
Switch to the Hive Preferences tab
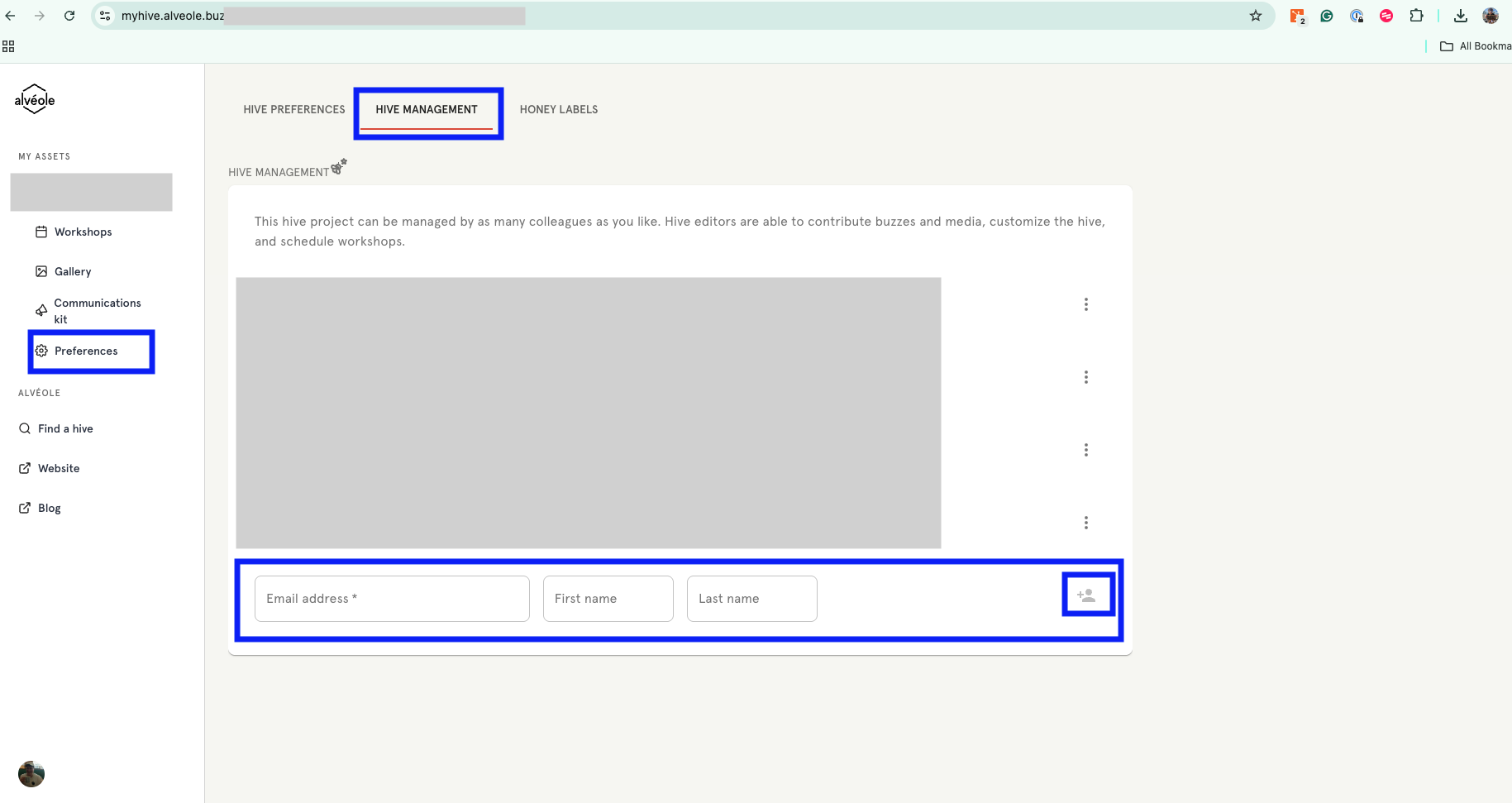(x=294, y=109)
